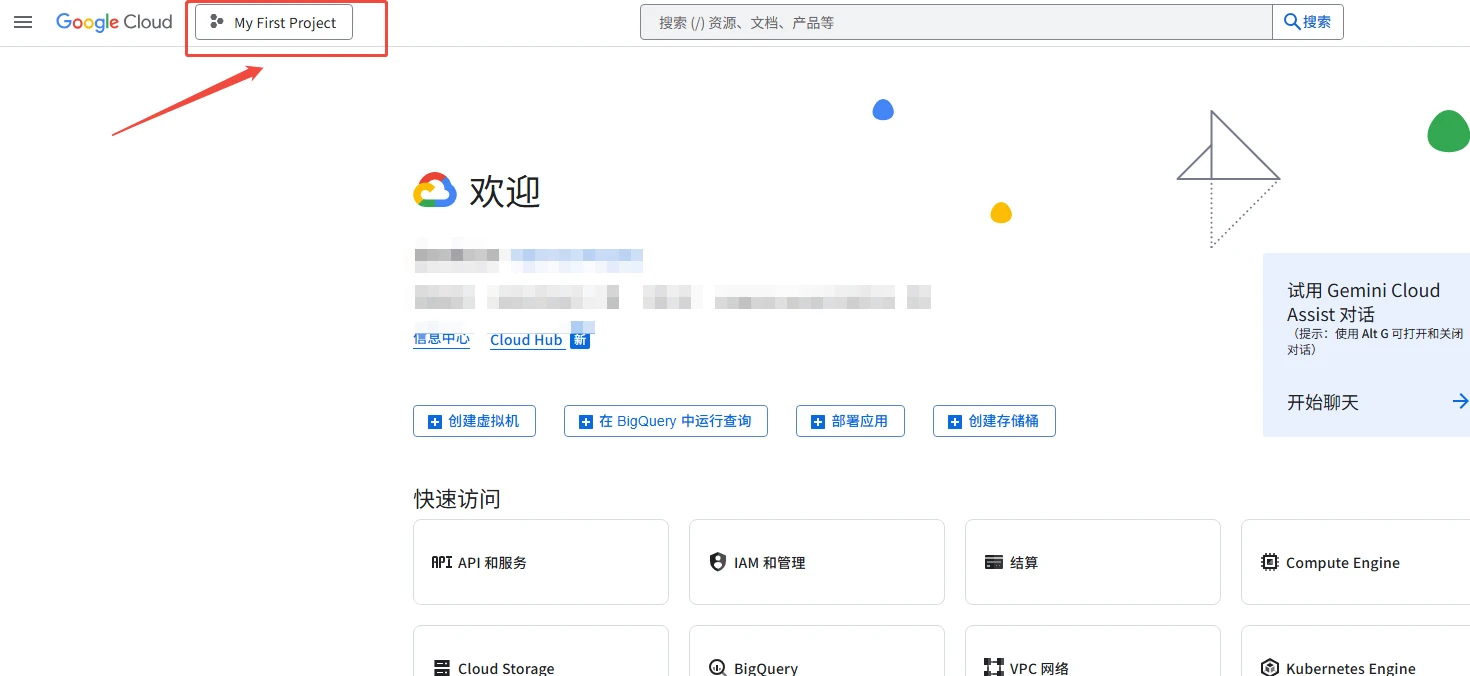Click 在 BigQuery 中运行查询 button
The height and width of the screenshot is (676, 1470).
tap(665, 421)
